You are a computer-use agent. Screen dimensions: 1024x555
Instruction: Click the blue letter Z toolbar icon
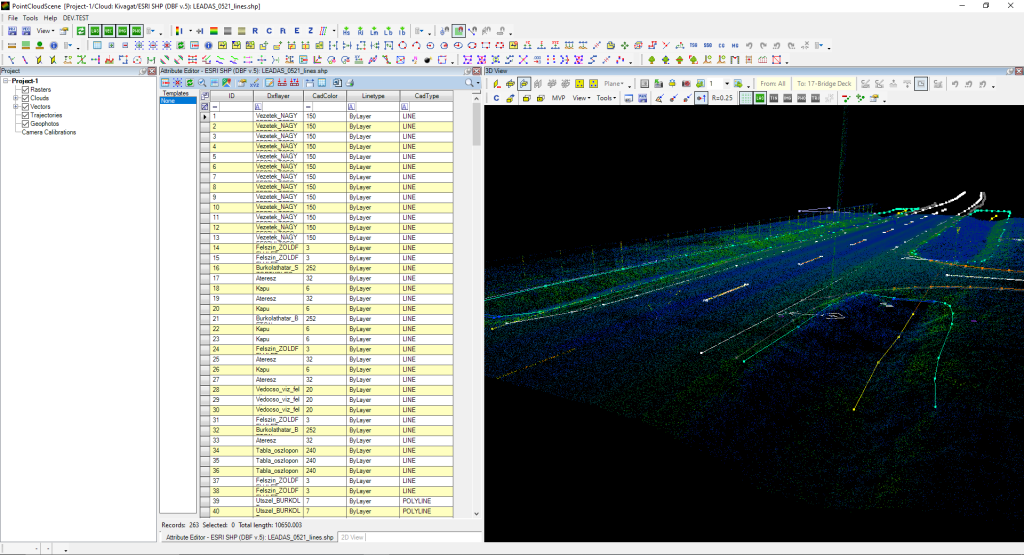click(311, 31)
